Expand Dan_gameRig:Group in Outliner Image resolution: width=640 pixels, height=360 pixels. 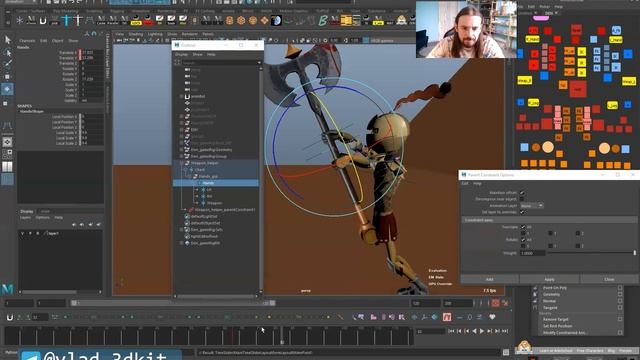182,156
